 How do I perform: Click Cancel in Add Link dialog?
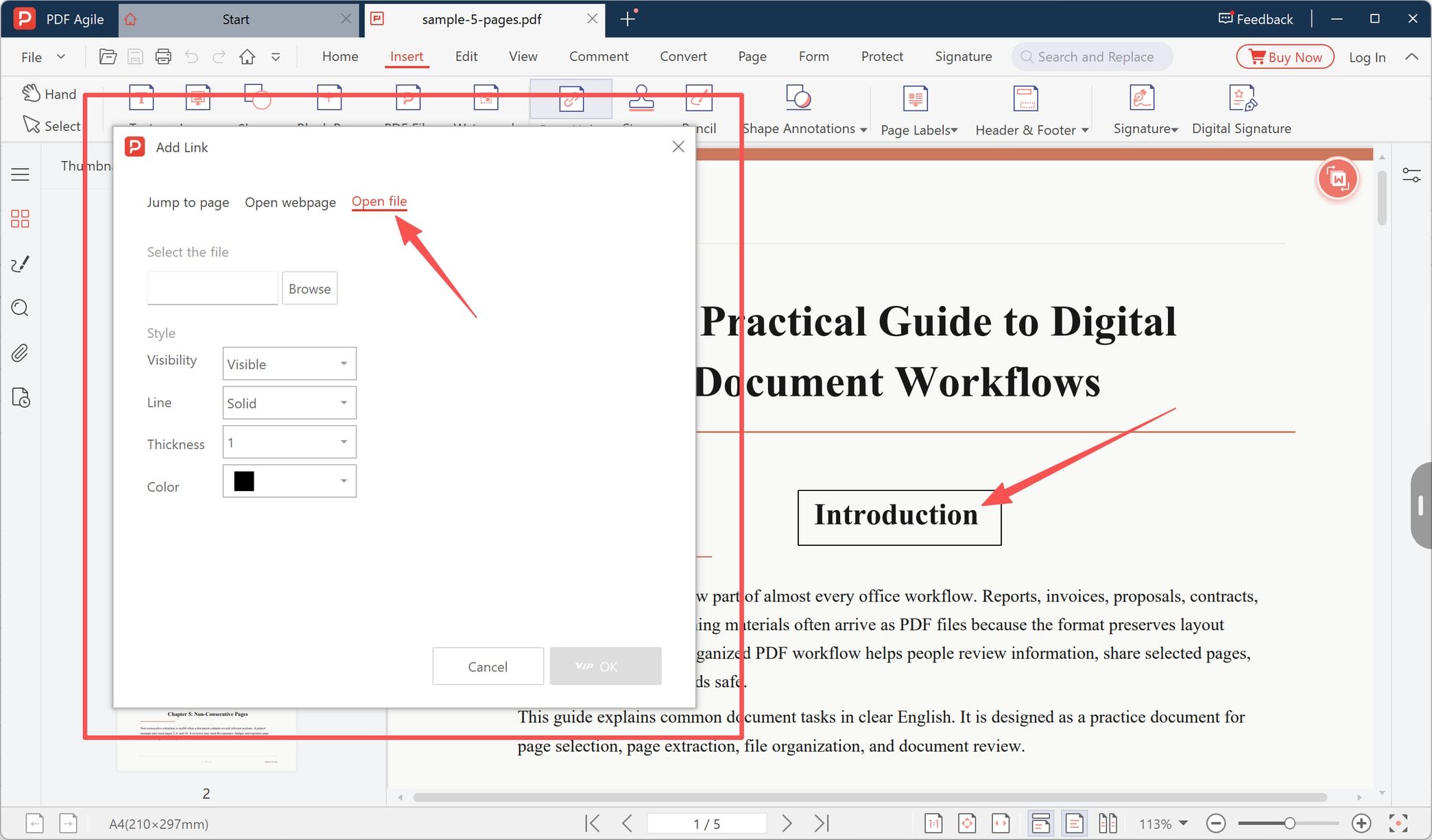tap(488, 666)
